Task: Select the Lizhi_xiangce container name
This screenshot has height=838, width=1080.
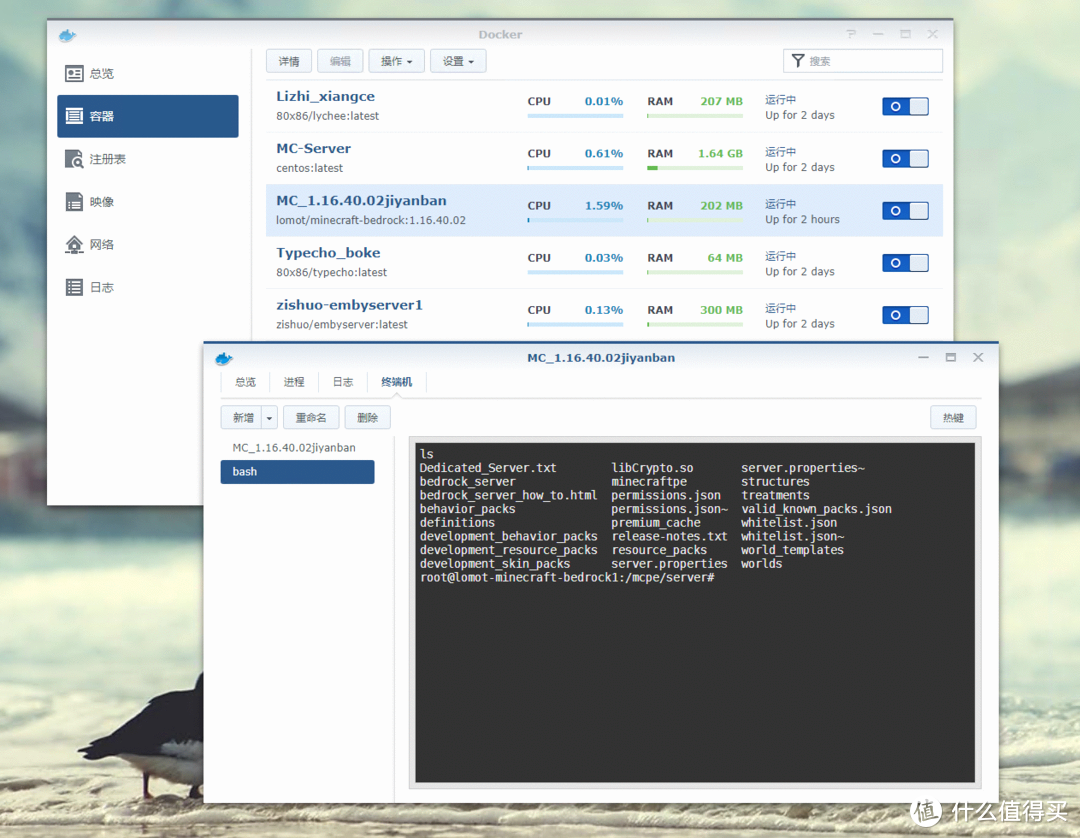Action: pyautogui.click(x=326, y=96)
